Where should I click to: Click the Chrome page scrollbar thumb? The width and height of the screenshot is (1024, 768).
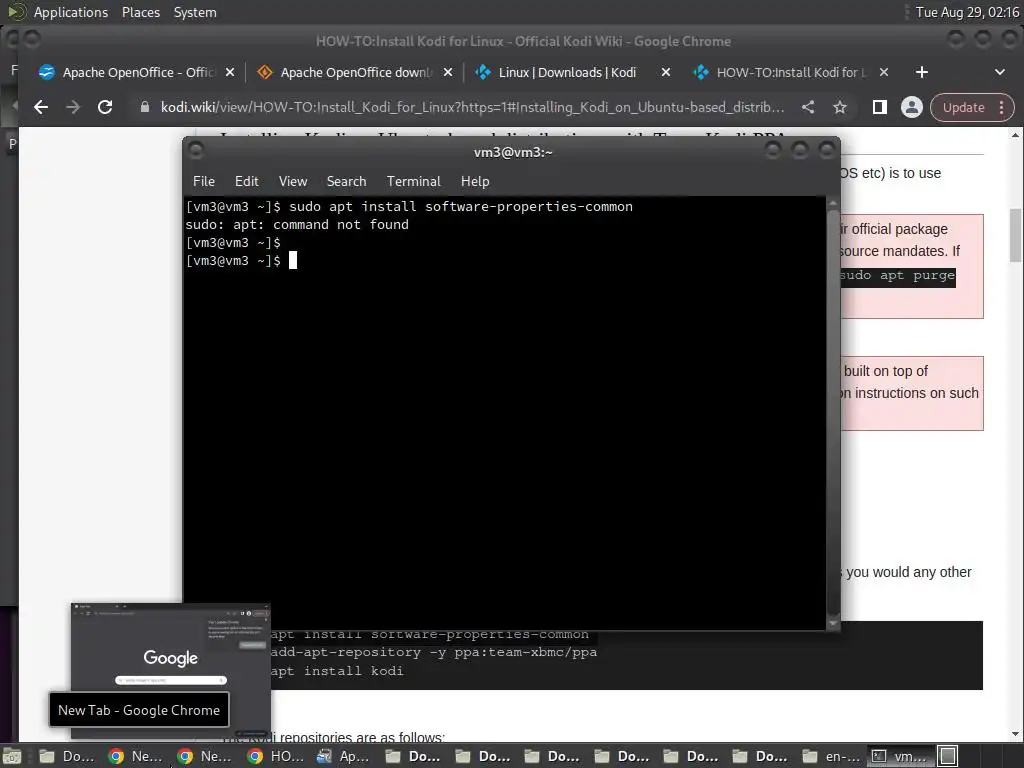(x=1016, y=235)
